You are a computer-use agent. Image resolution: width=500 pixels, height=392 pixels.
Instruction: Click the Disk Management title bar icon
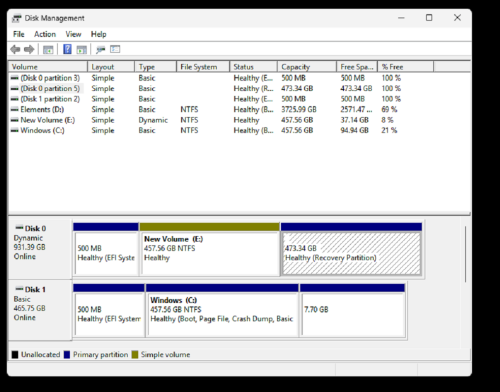click(x=16, y=18)
